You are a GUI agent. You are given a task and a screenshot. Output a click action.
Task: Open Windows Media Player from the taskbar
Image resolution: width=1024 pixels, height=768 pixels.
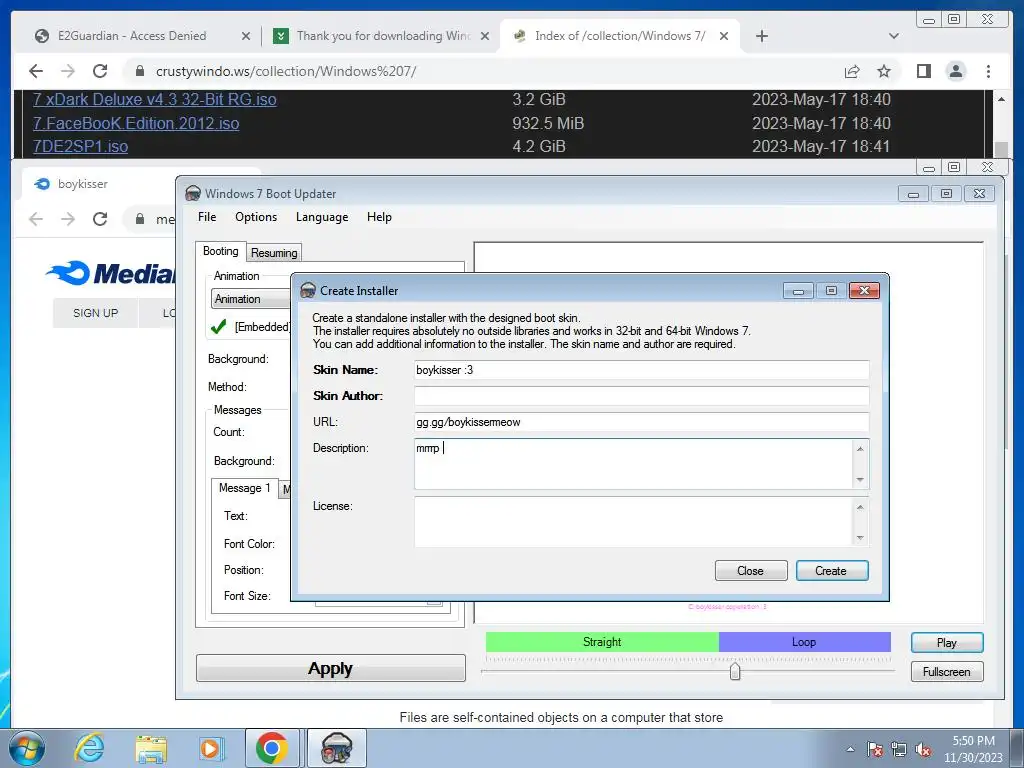click(x=211, y=748)
